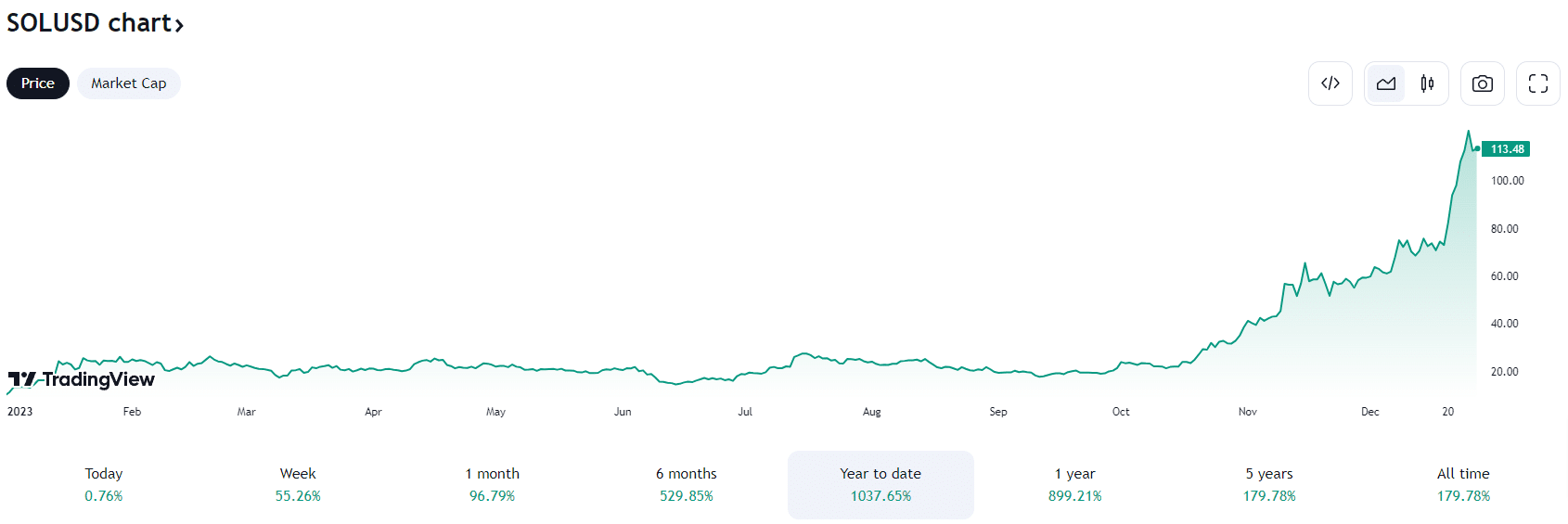Choose the 6 months range
The width and height of the screenshot is (1568, 524).
tap(687, 485)
